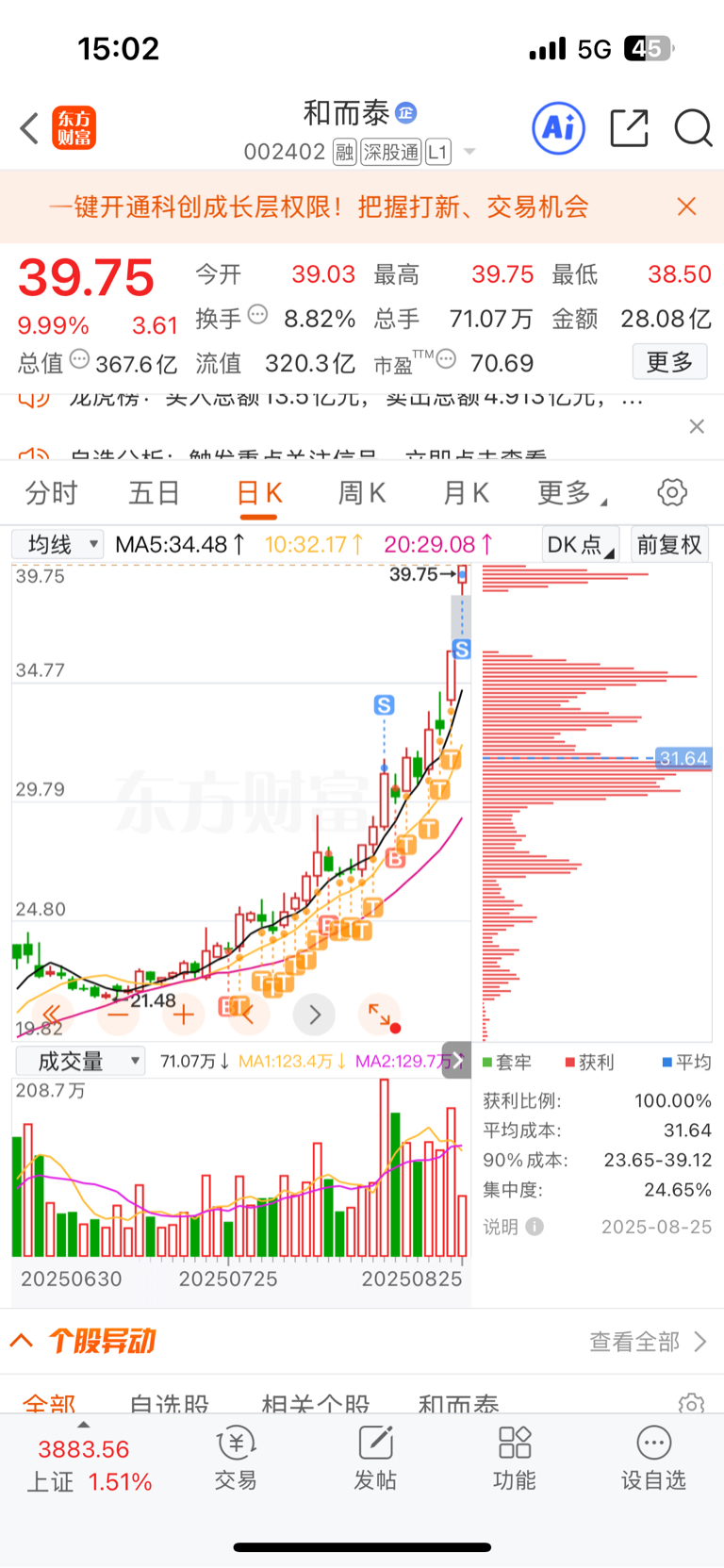The width and height of the screenshot is (724, 1568).
Task: Tap the 深股通 tag
Action: 391,152
